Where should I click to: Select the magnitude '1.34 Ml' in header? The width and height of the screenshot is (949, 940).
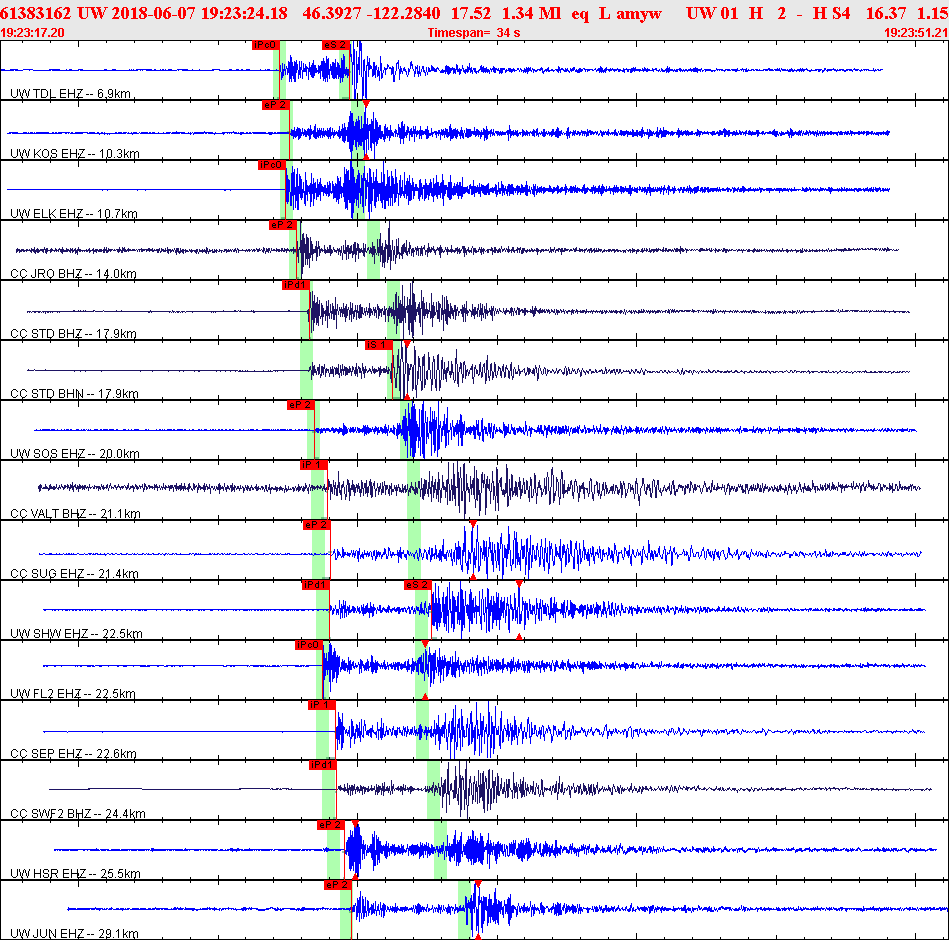[531, 13]
